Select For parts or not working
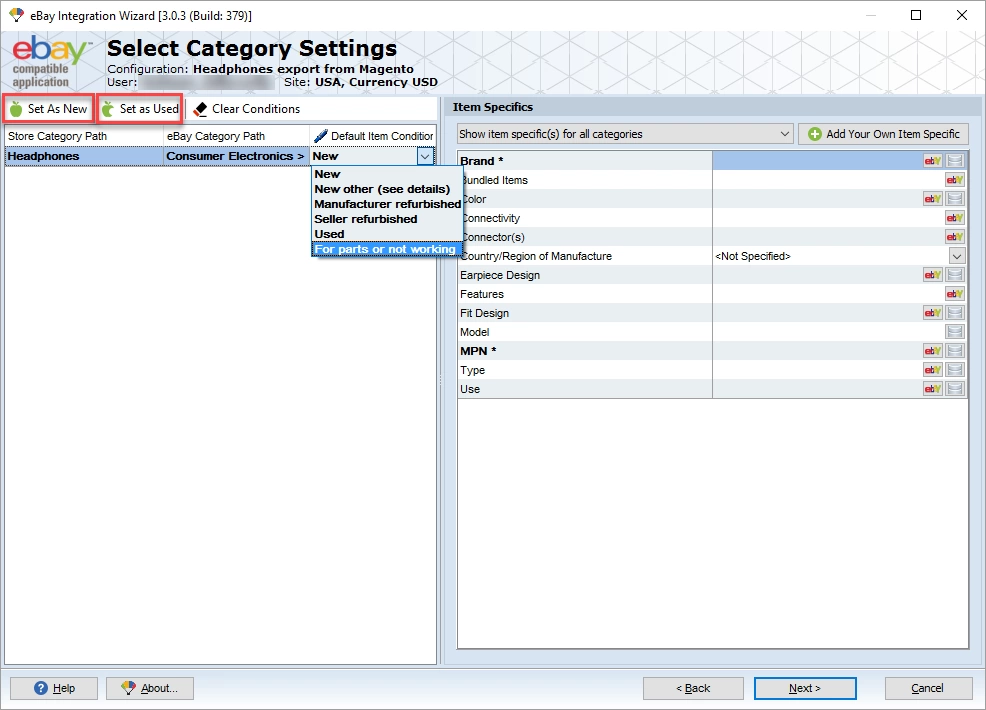The height and width of the screenshot is (710, 986). pyautogui.click(x=387, y=249)
